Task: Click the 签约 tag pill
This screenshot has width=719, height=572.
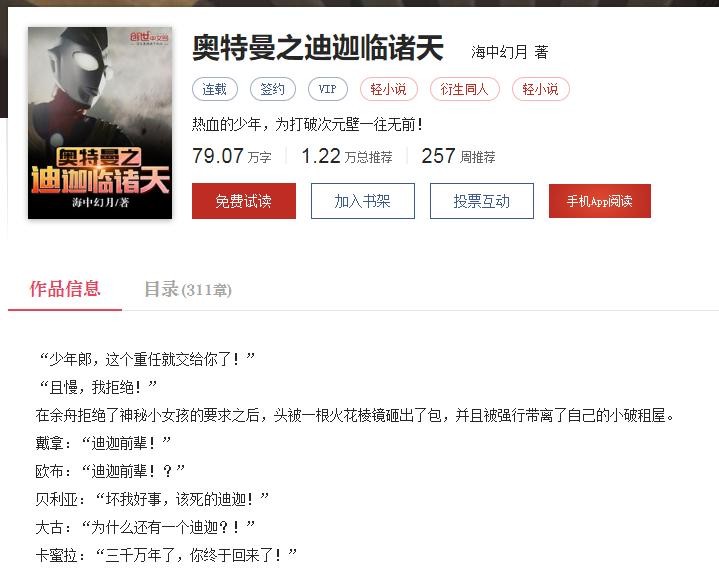Action: 272,89
